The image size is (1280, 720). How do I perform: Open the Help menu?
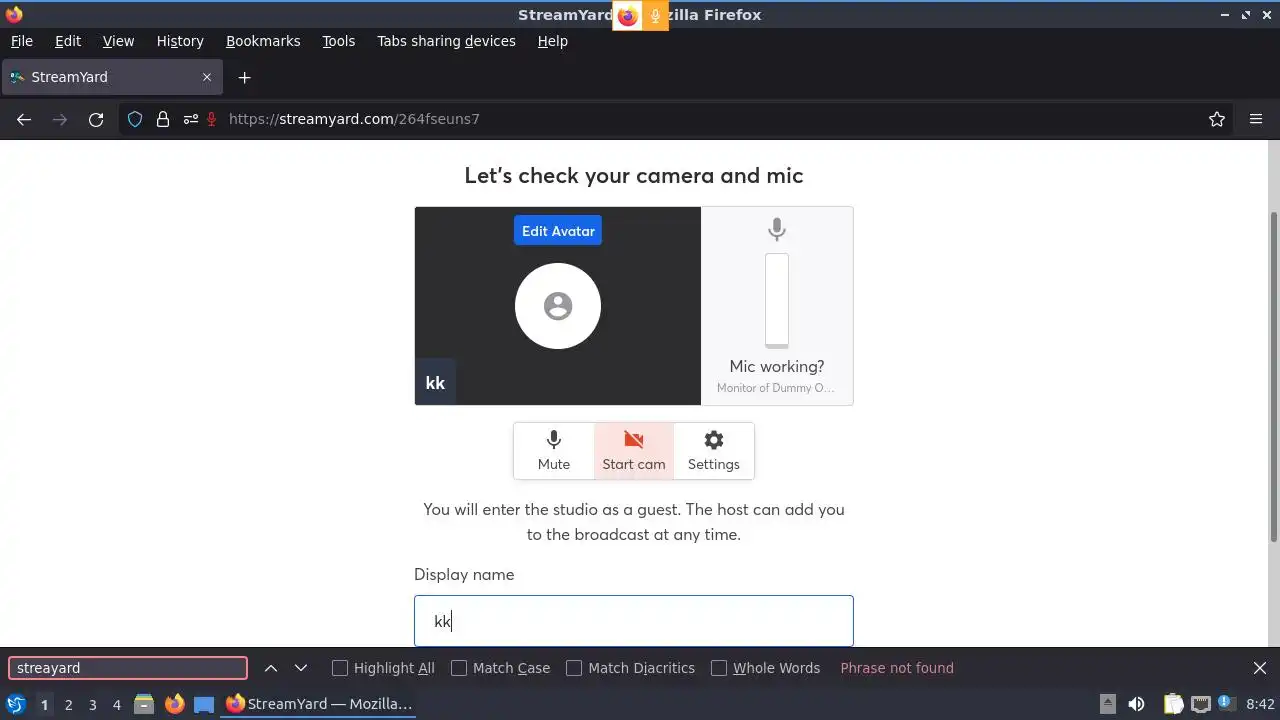[552, 41]
